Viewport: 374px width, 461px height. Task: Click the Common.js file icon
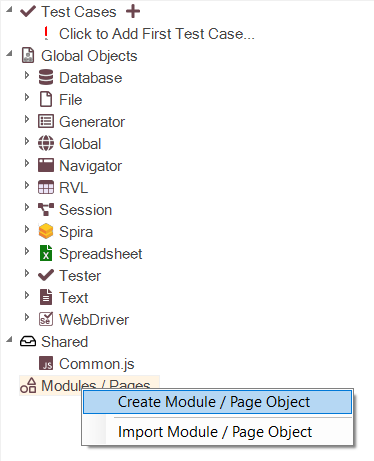click(46, 363)
